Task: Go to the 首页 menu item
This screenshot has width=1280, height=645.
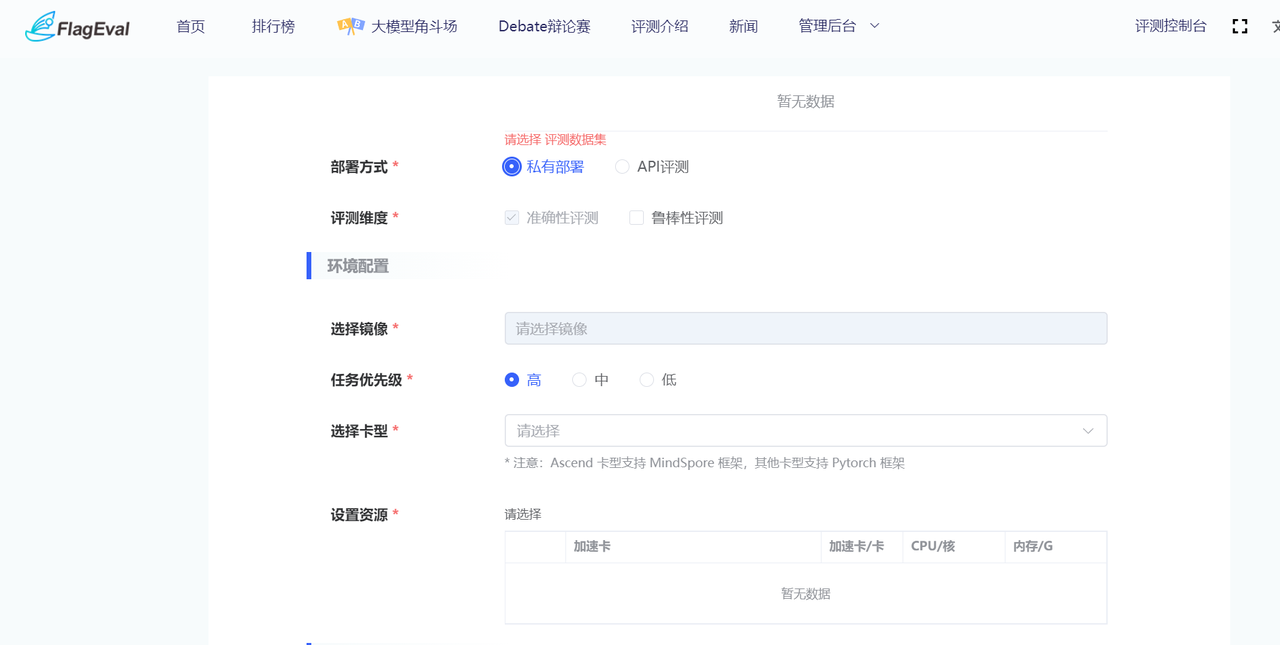Action: 191,27
